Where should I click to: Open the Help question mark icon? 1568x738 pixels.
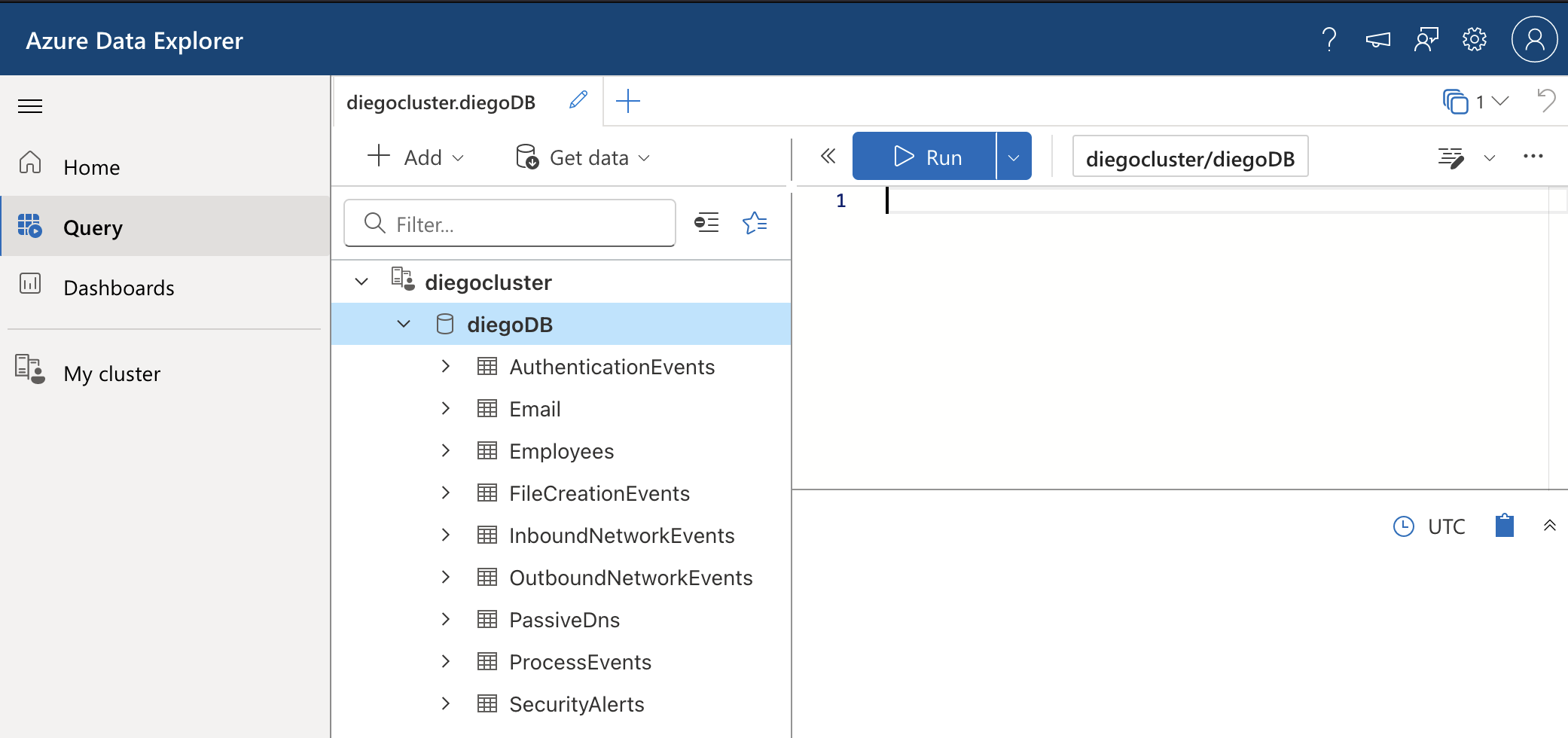[1330, 39]
